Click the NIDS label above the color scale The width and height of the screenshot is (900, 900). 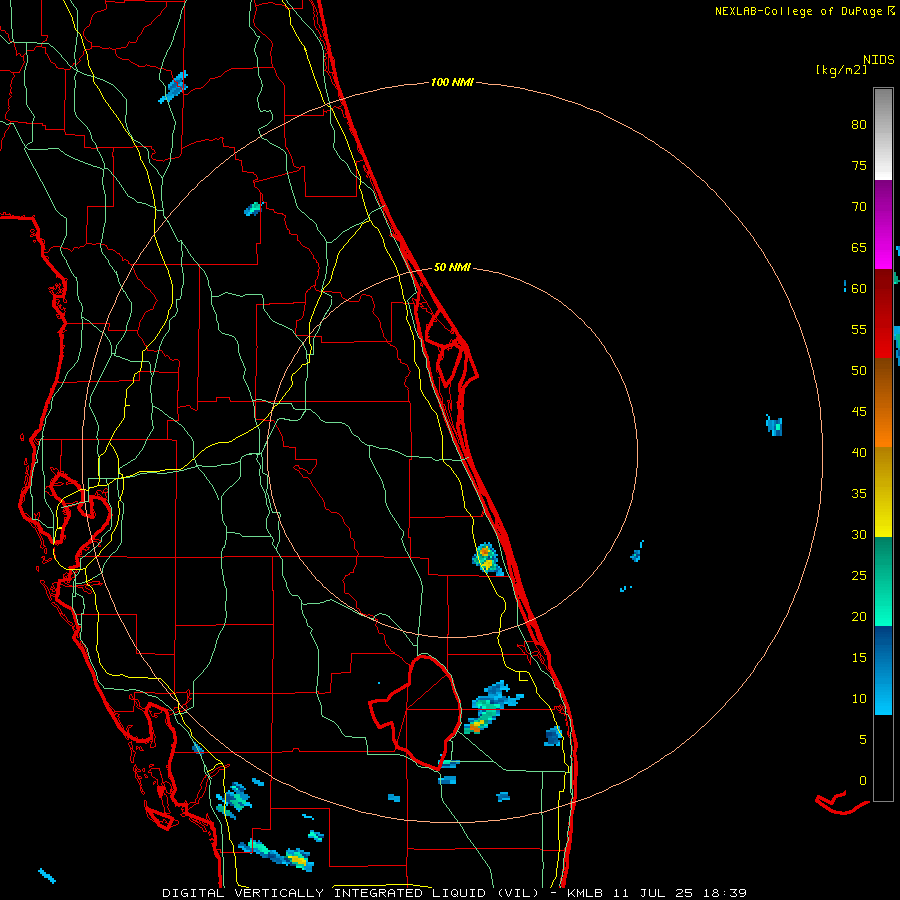tap(879, 60)
